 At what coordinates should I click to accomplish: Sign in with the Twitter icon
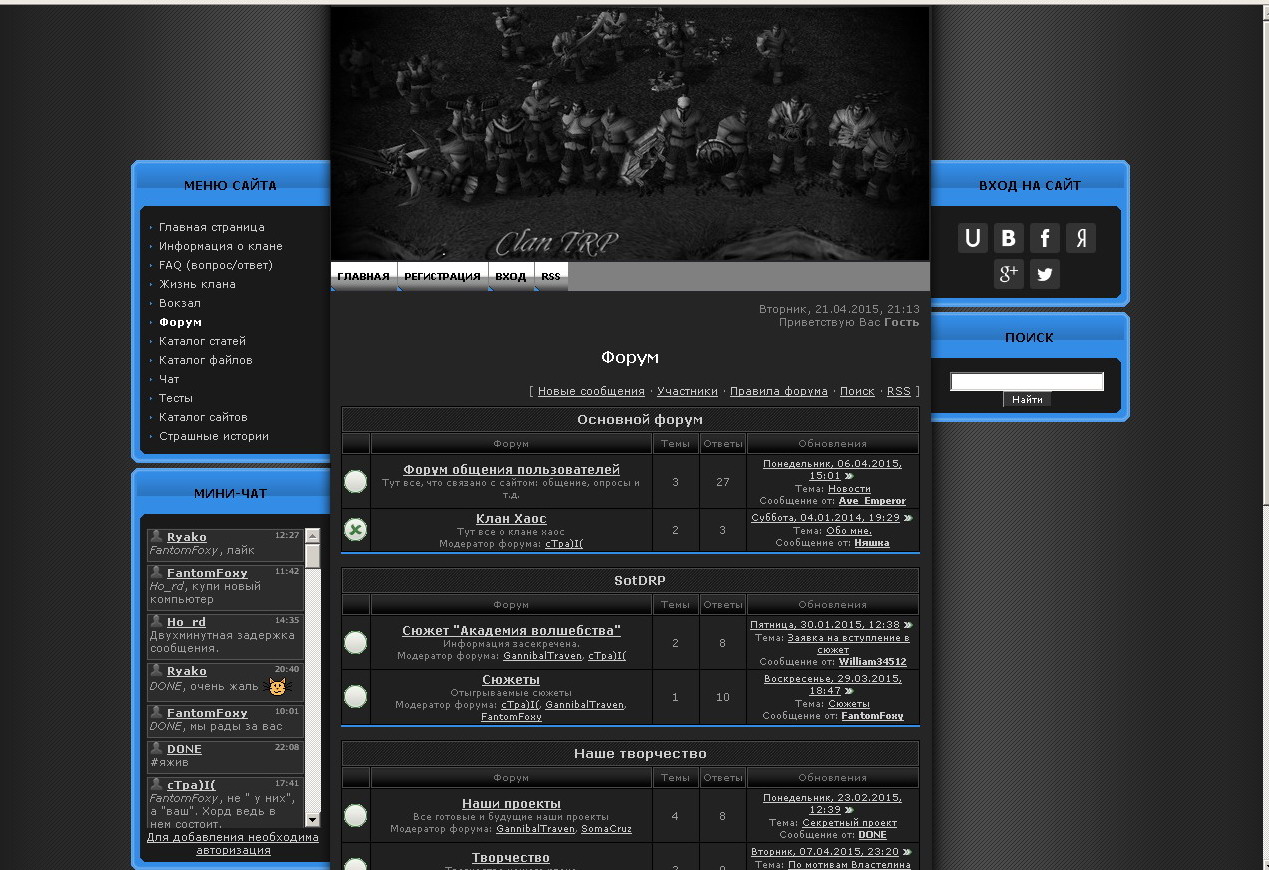[x=1044, y=274]
